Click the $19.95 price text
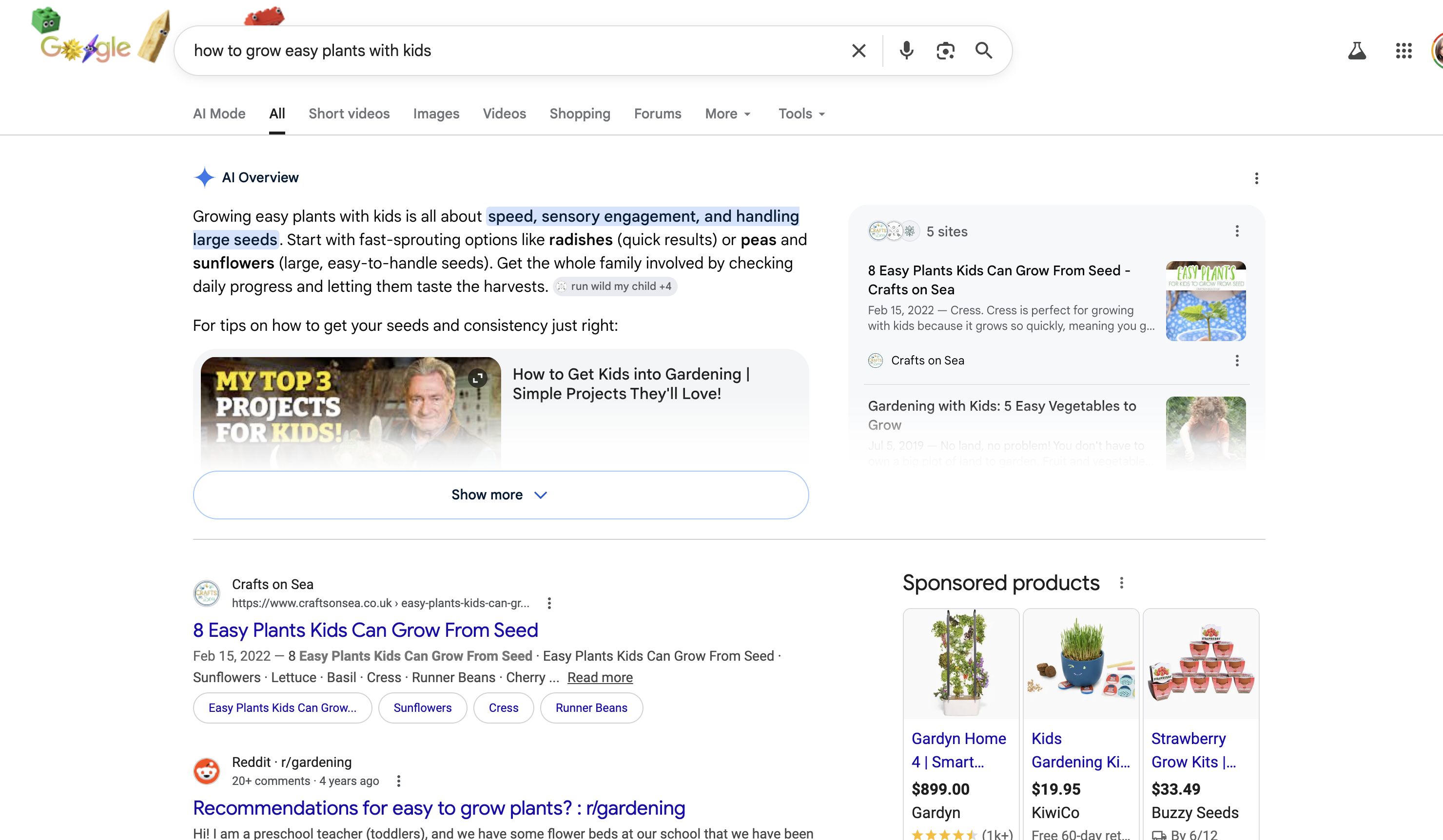 pyautogui.click(x=1055, y=789)
